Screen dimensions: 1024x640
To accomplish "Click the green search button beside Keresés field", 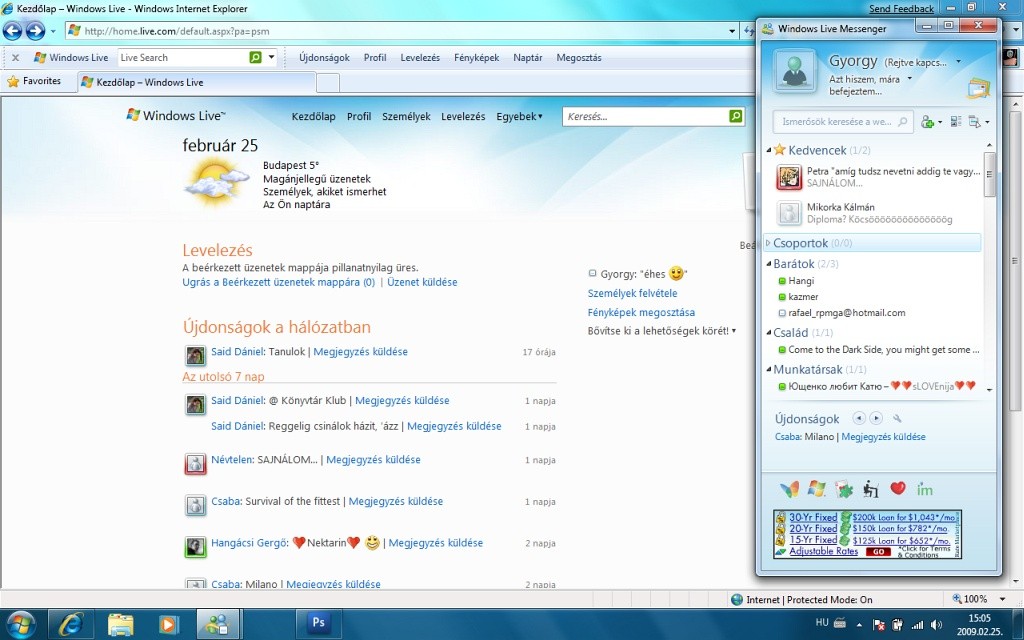I will tap(736, 116).
